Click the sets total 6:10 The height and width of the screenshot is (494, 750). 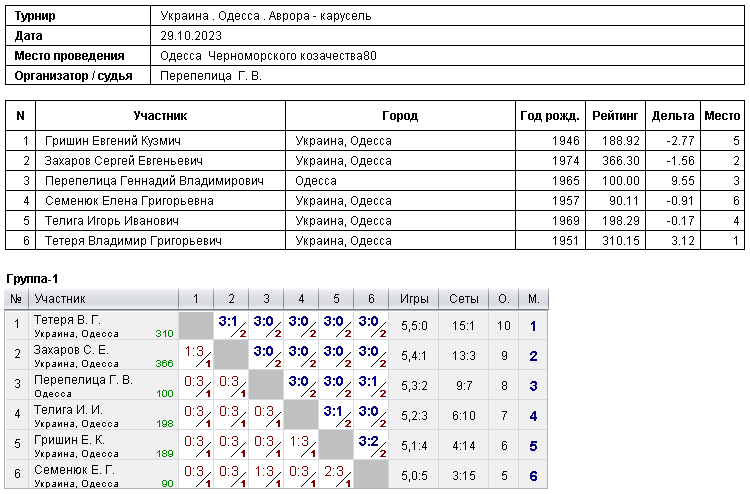463,417
